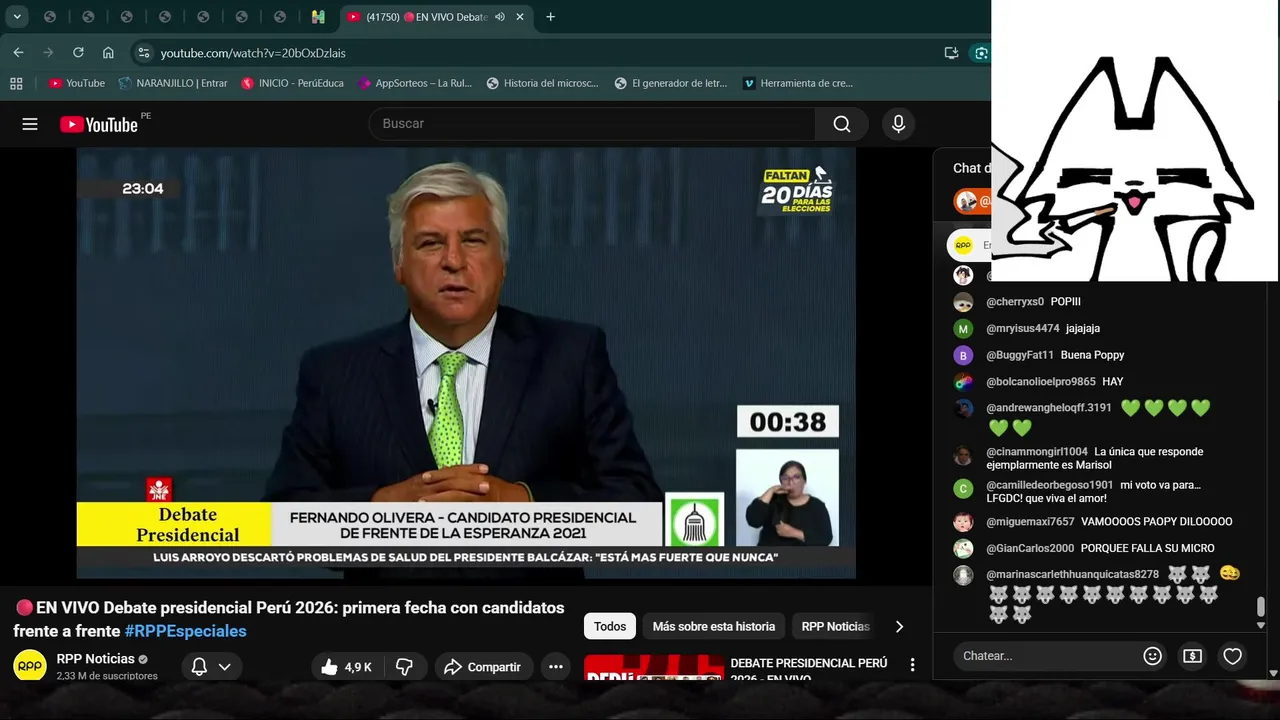Click chat user @GianCarlos2000

pos(1030,548)
